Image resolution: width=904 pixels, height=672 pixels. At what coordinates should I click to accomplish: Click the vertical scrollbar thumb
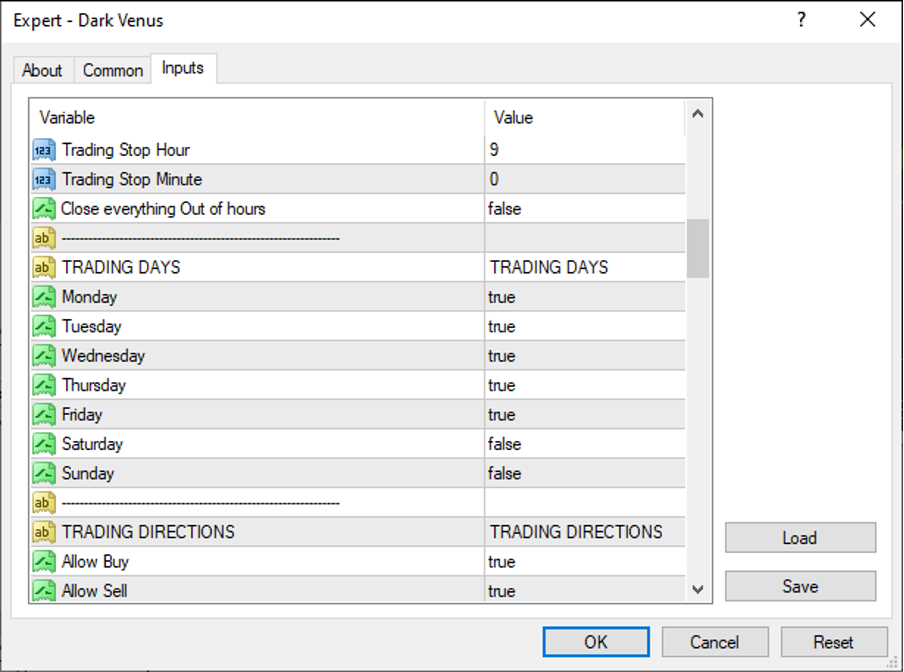pyautogui.click(x=698, y=248)
